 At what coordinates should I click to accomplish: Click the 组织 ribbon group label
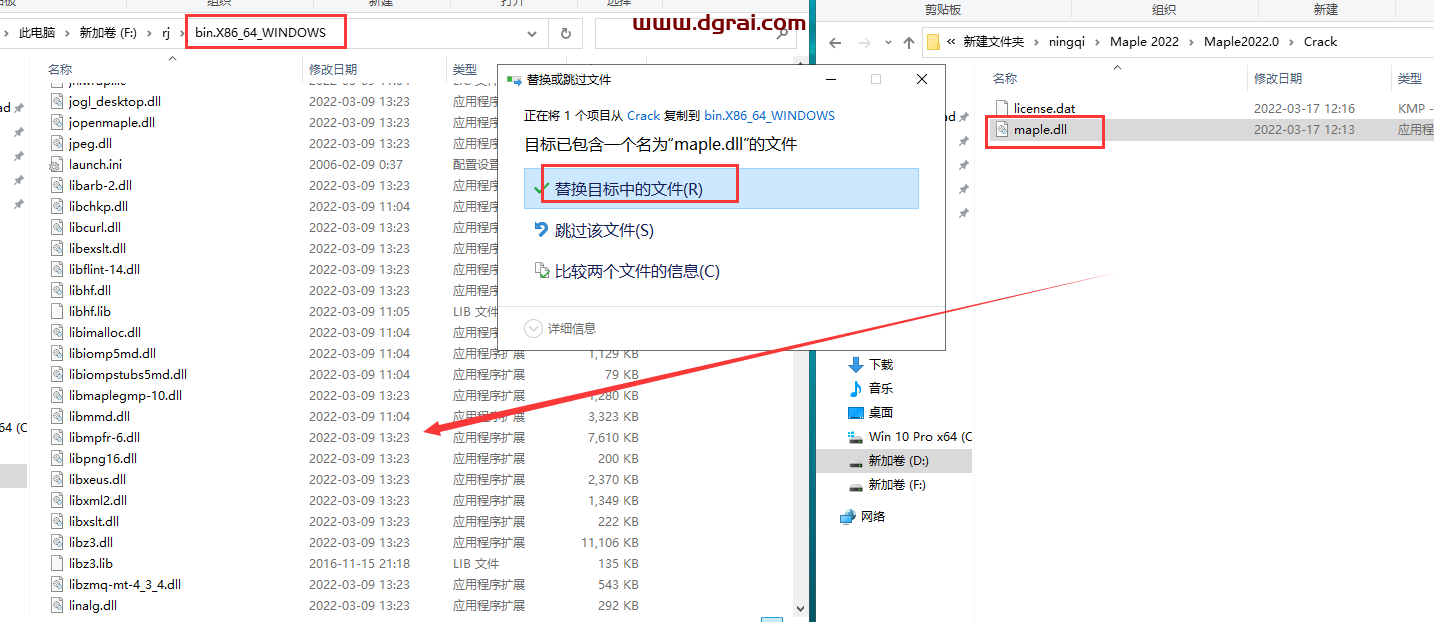[1163, 8]
